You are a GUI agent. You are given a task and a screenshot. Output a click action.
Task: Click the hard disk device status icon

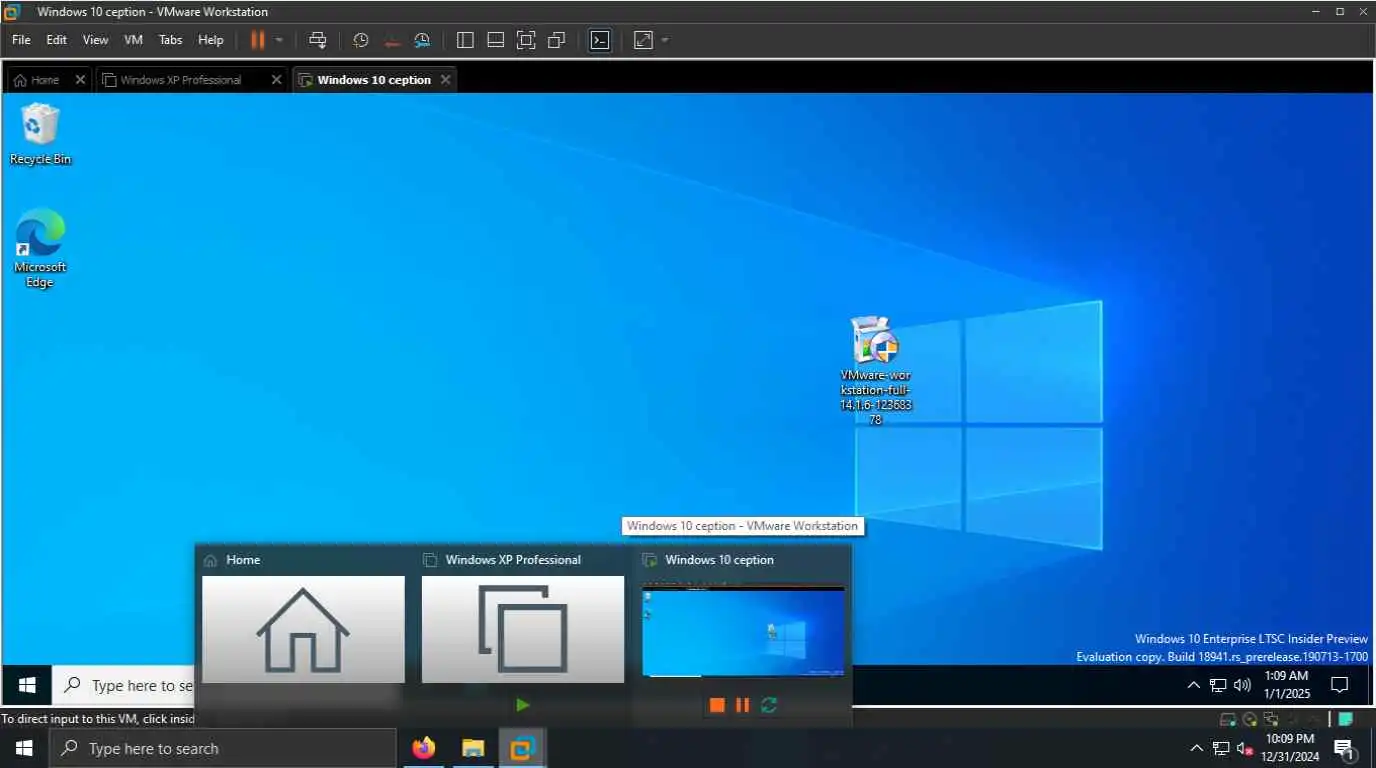(1228, 719)
